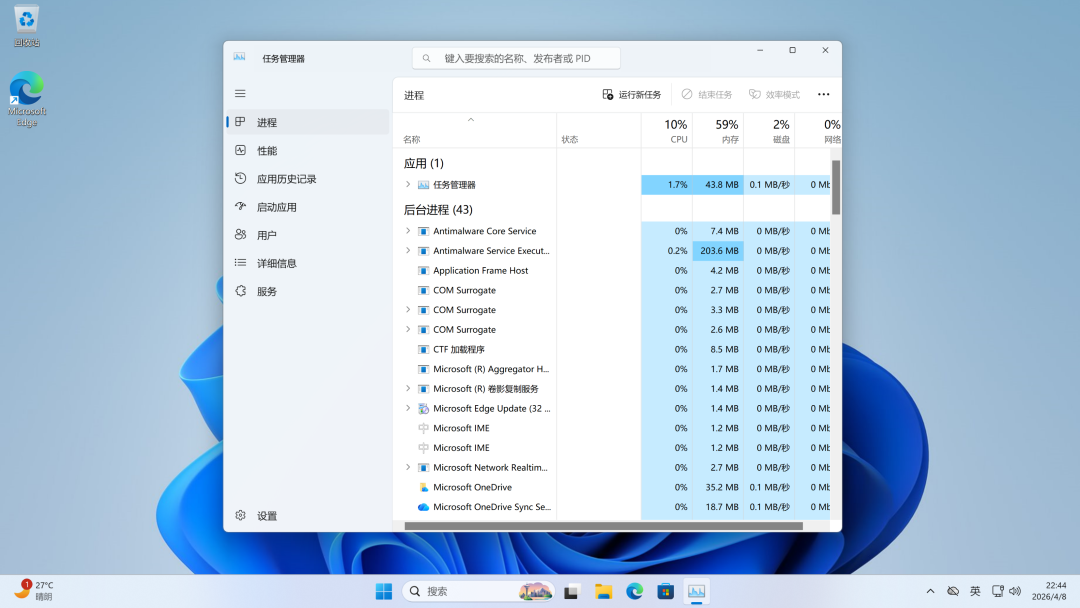Click the Microsoft OneDrive Sync Service icon
This screenshot has height=608, width=1080.
(424, 507)
